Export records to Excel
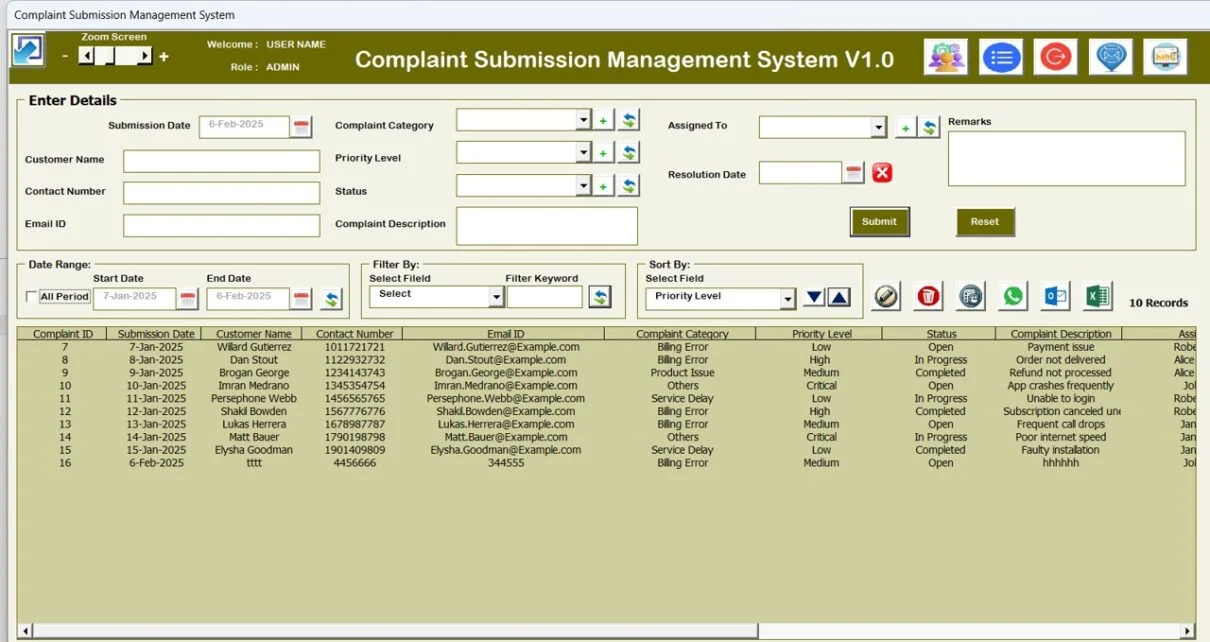Image resolution: width=1210 pixels, height=642 pixels. [x=1096, y=296]
